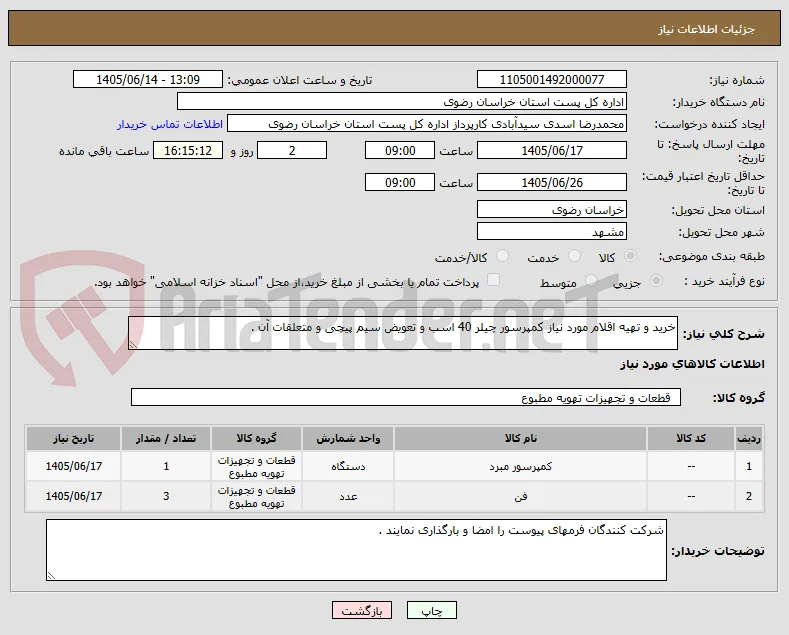
Task: Click the کمپرسور مبرد item name cell
Action: pos(520,466)
